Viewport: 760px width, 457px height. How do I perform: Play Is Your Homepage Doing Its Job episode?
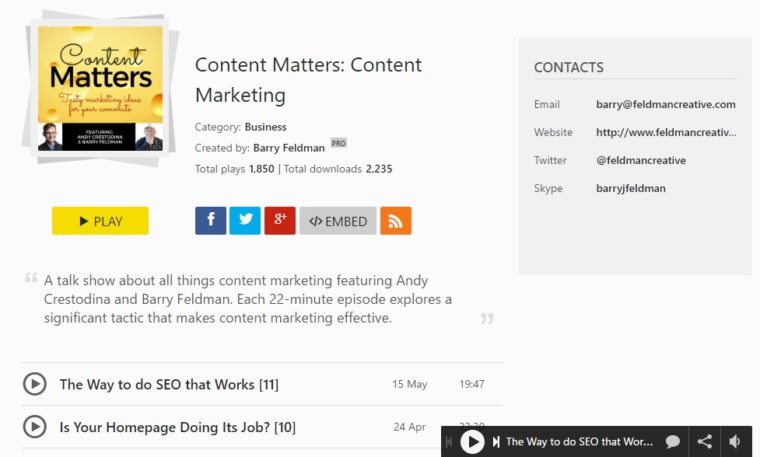(35, 427)
